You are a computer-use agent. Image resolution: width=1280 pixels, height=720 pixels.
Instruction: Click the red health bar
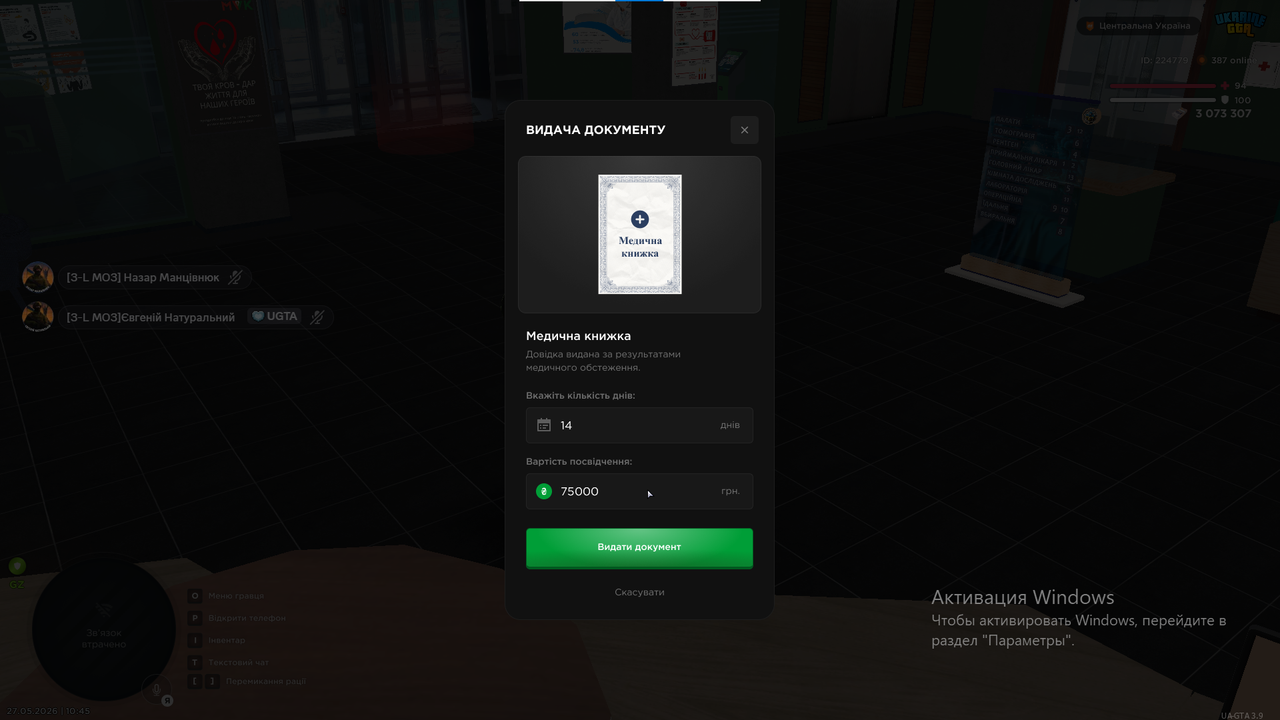click(x=1163, y=86)
